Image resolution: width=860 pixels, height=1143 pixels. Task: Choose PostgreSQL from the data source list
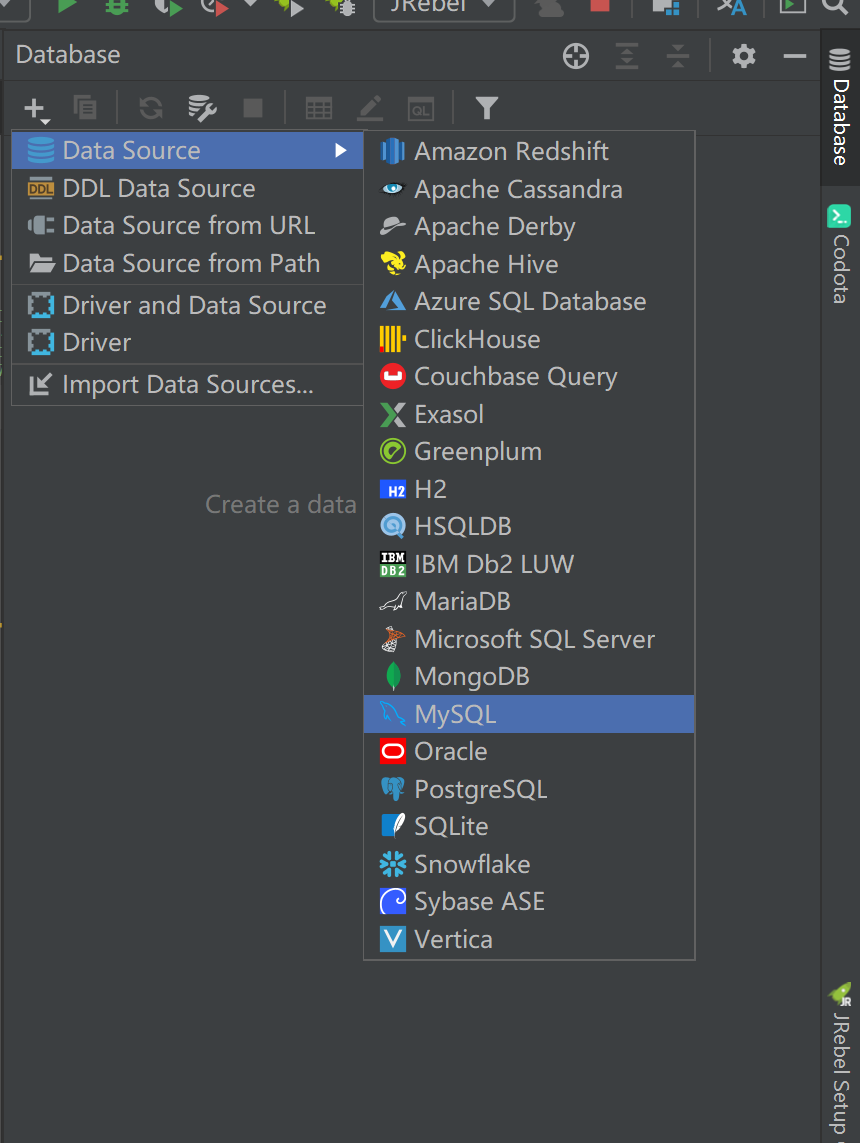pos(529,789)
